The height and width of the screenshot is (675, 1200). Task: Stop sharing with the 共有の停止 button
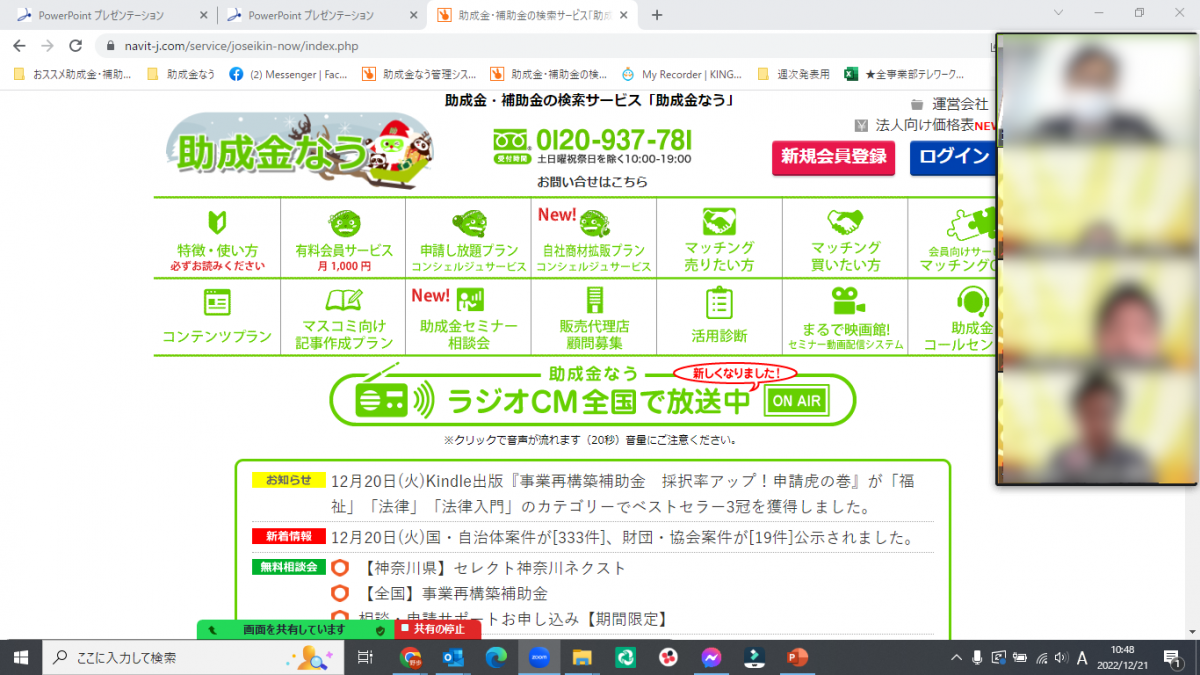coord(438,629)
